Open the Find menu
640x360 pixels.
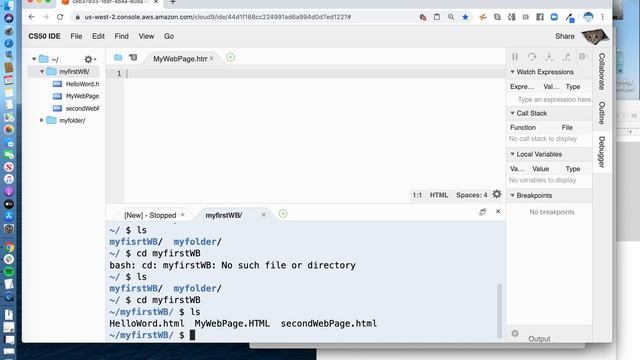pos(121,36)
